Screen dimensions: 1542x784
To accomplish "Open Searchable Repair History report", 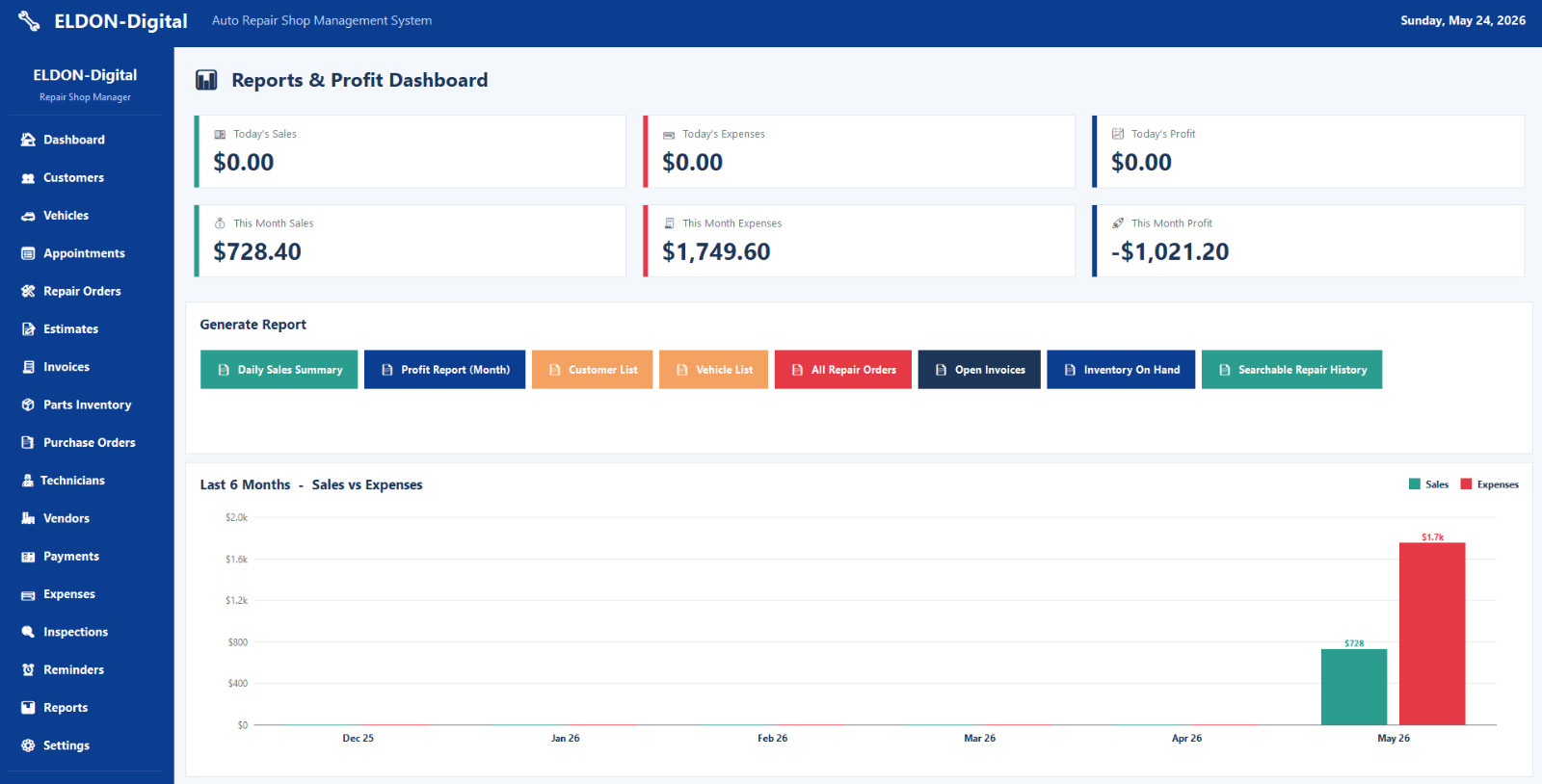I will (x=1291, y=370).
